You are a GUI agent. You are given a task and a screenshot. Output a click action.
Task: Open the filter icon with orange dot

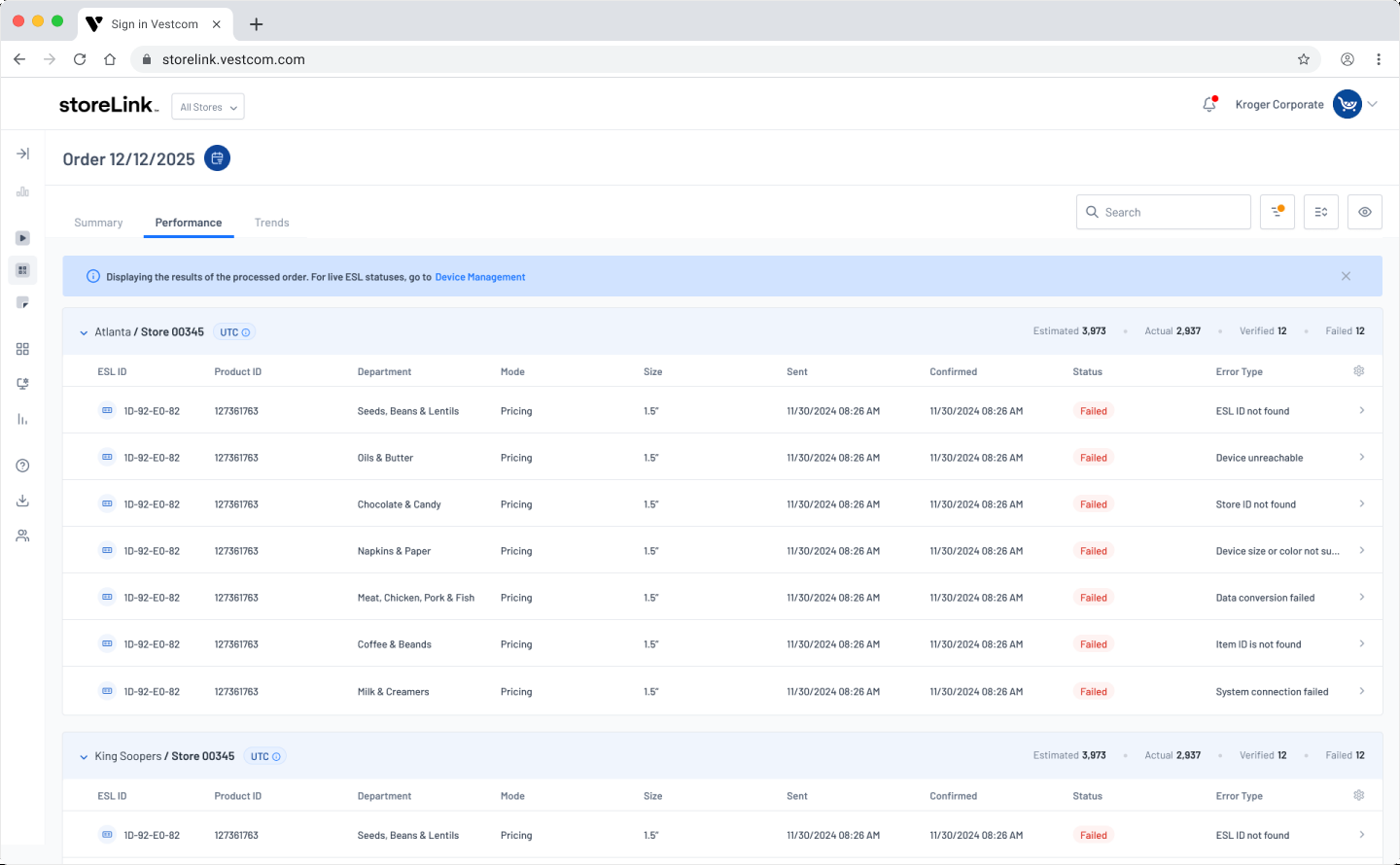(x=1277, y=212)
